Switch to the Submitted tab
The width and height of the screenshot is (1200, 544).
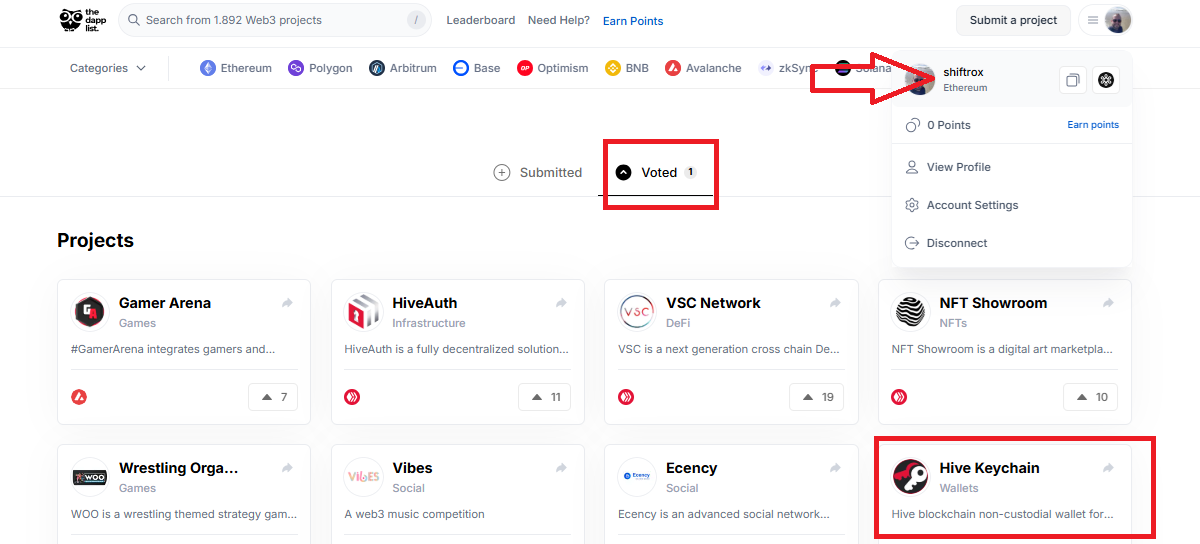538,173
